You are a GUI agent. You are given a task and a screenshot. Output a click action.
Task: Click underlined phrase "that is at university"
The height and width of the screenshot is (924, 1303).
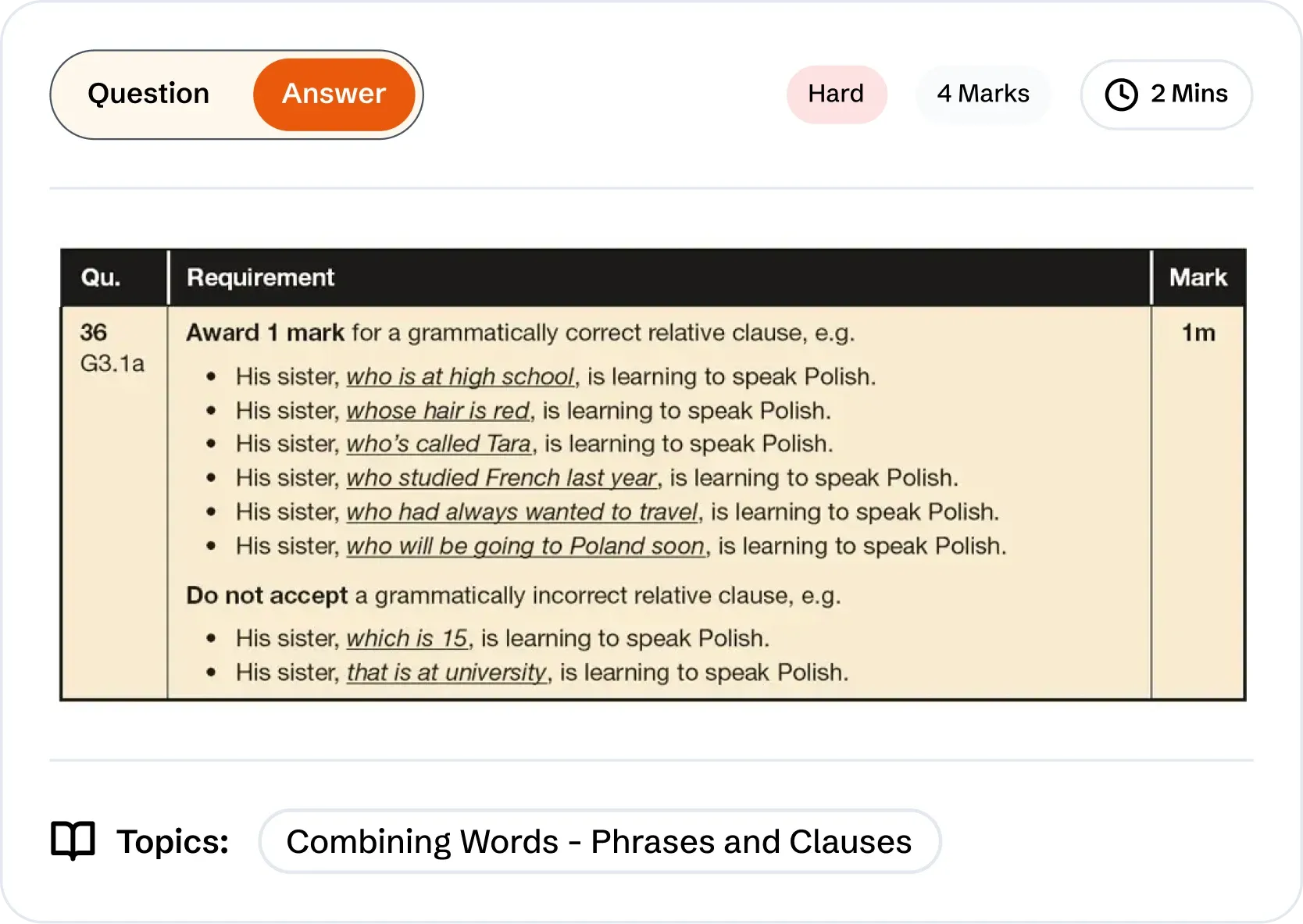pyautogui.click(x=447, y=672)
